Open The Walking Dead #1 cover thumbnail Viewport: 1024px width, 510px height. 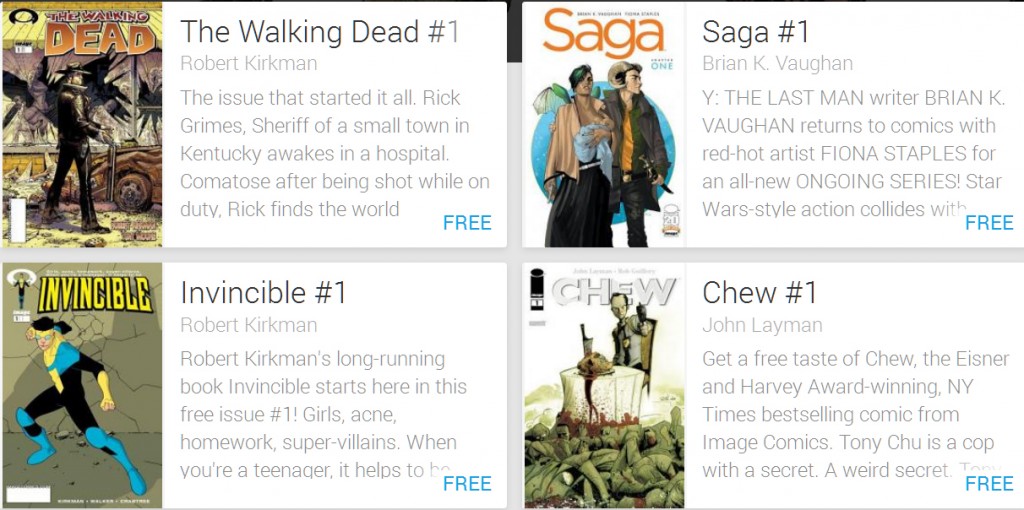coord(82,124)
